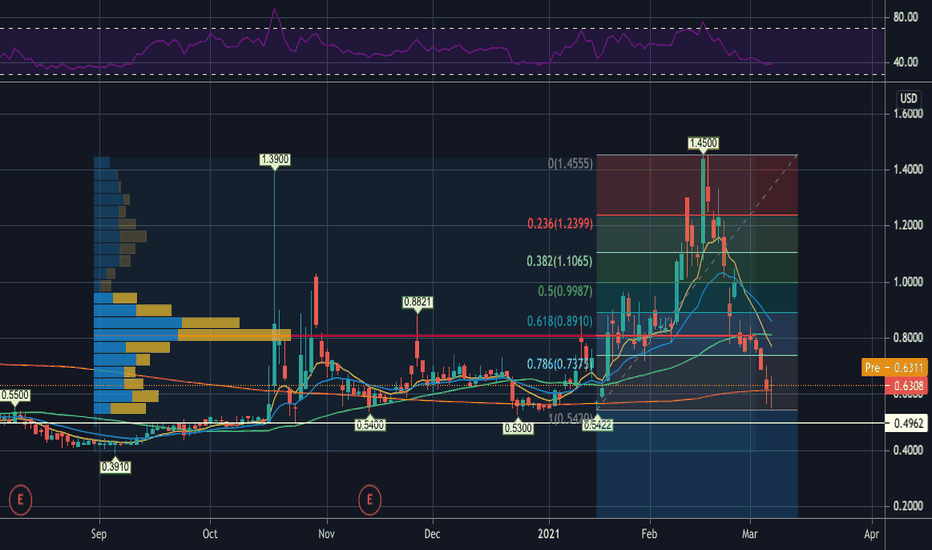Select Fibonacci level 0.618(0.8910) label

coord(559,322)
